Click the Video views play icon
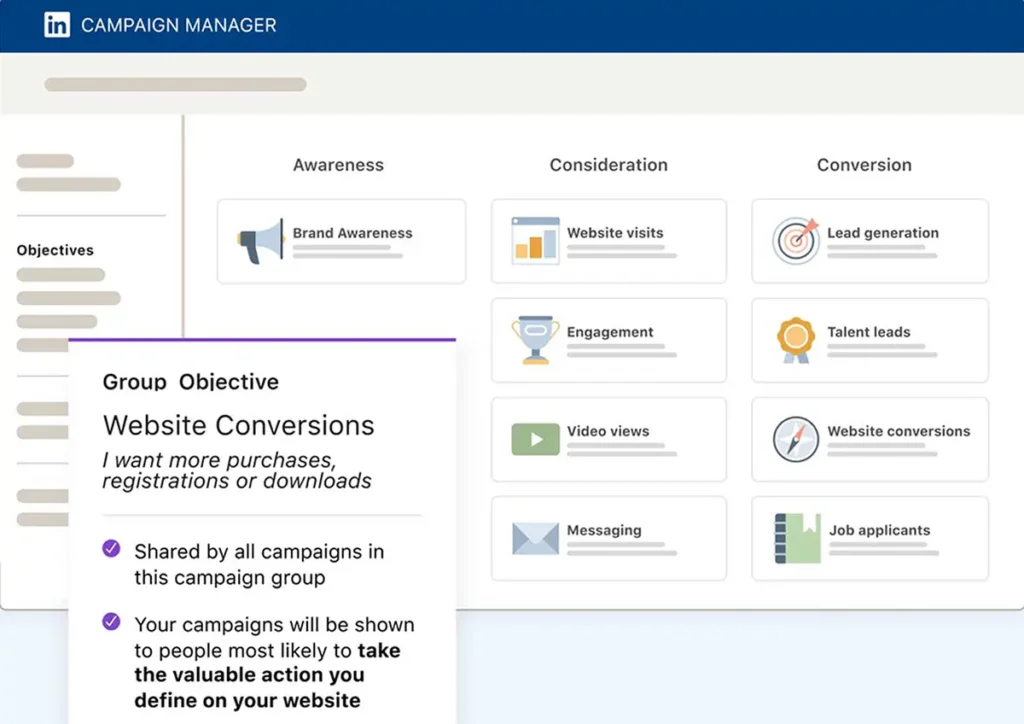The height and width of the screenshot is (724, 1024). [x=535, y=439]
